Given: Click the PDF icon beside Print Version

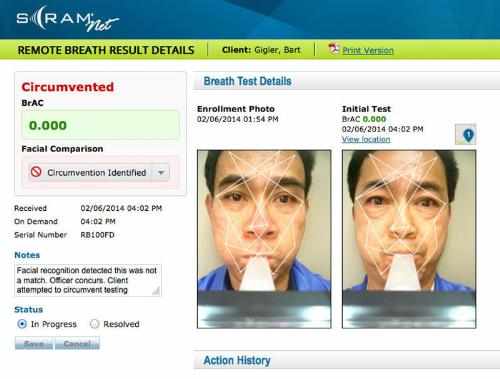Looking at the screenshot, I should [x=333, y=49].
